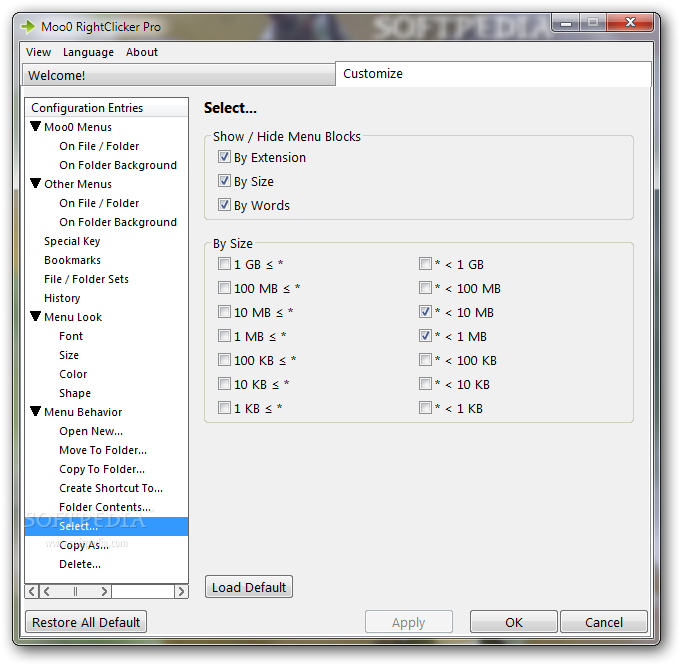Enable the * < 10 KB checkbox
Viewport: 681px width, 666px height.
point(425,384)
